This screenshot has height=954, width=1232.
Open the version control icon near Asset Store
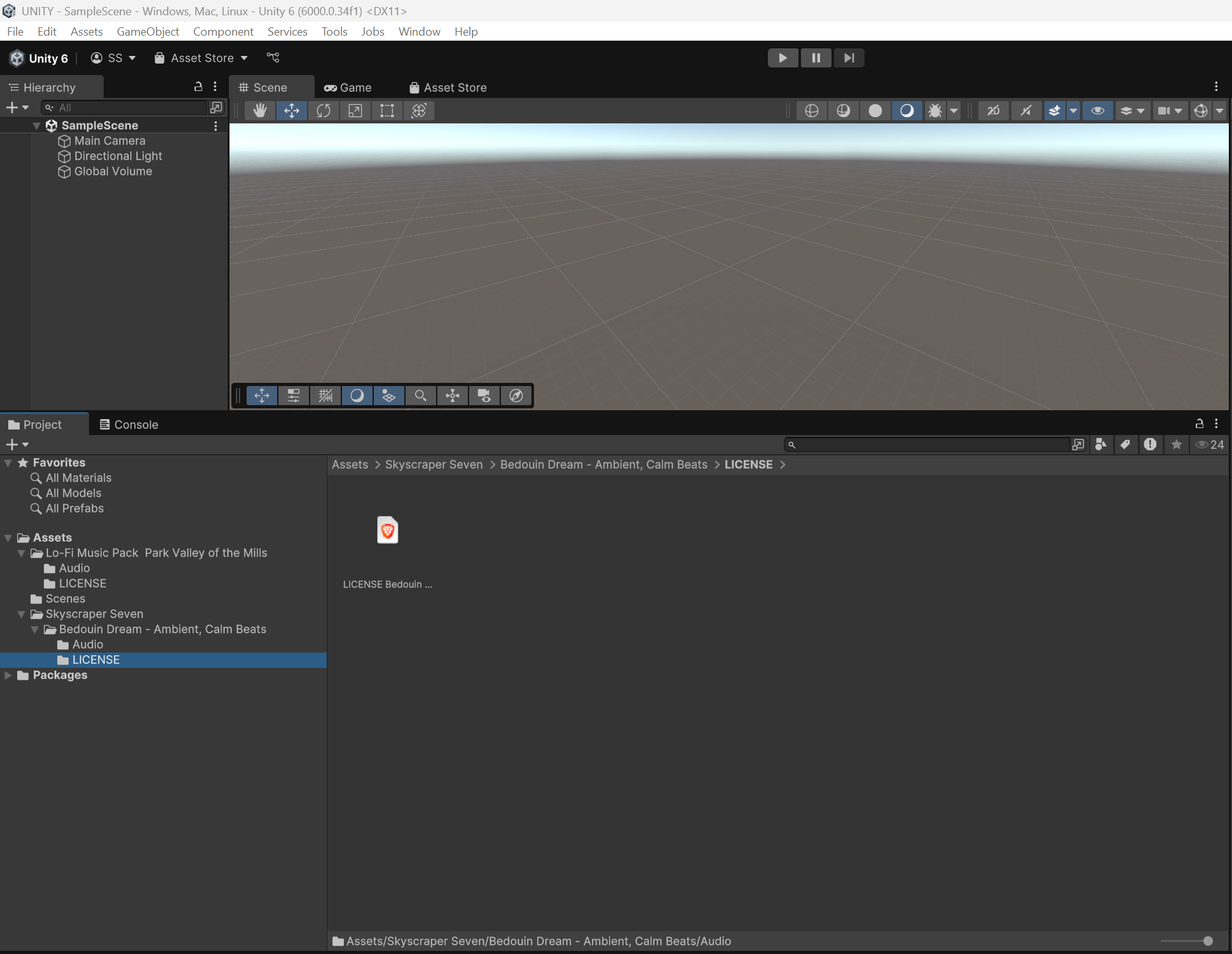pos(273,58)
